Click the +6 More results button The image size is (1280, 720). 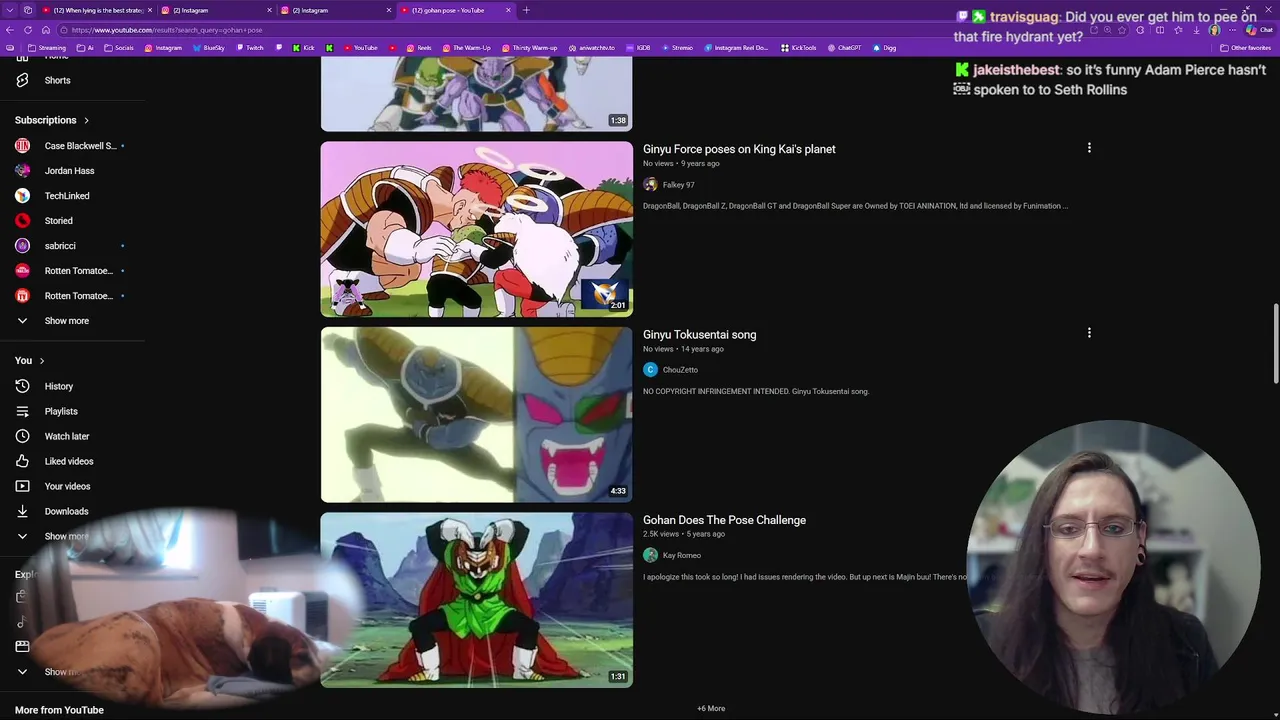(711, 708)
